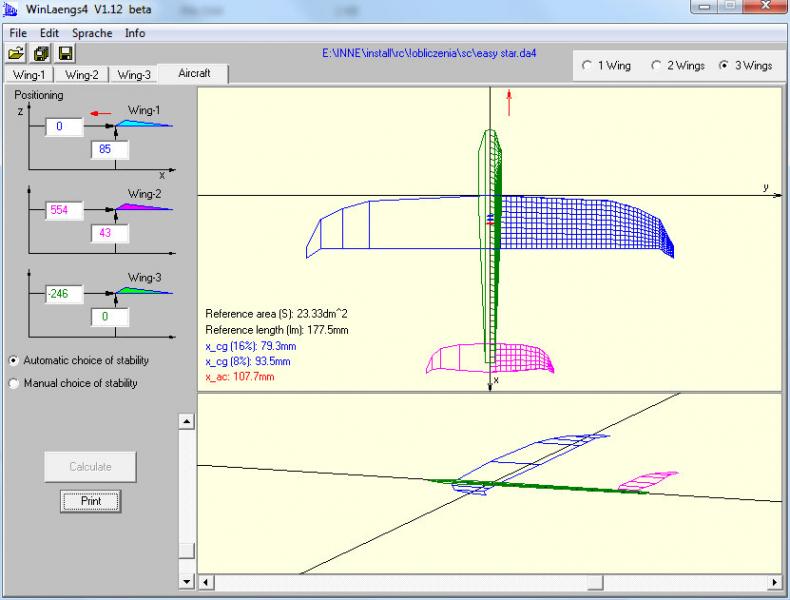Enable Manual choice of stability

(14, 382)
